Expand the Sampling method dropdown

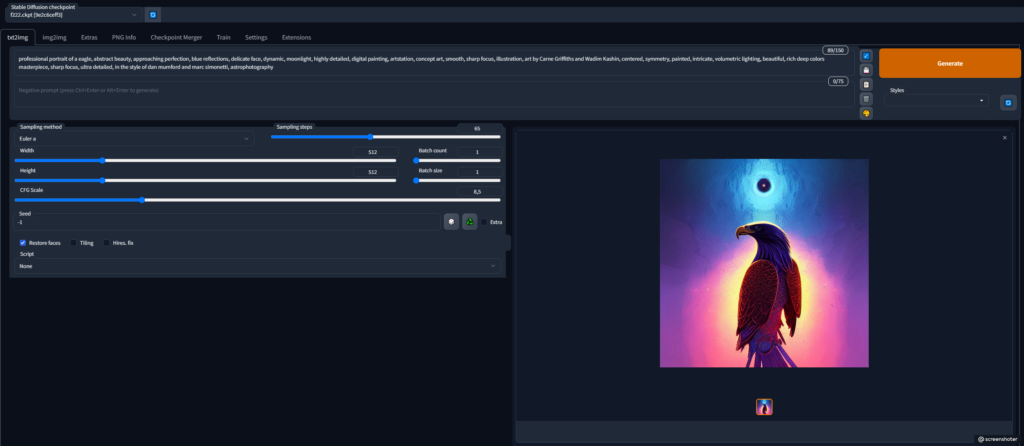(x=133, y=139)
